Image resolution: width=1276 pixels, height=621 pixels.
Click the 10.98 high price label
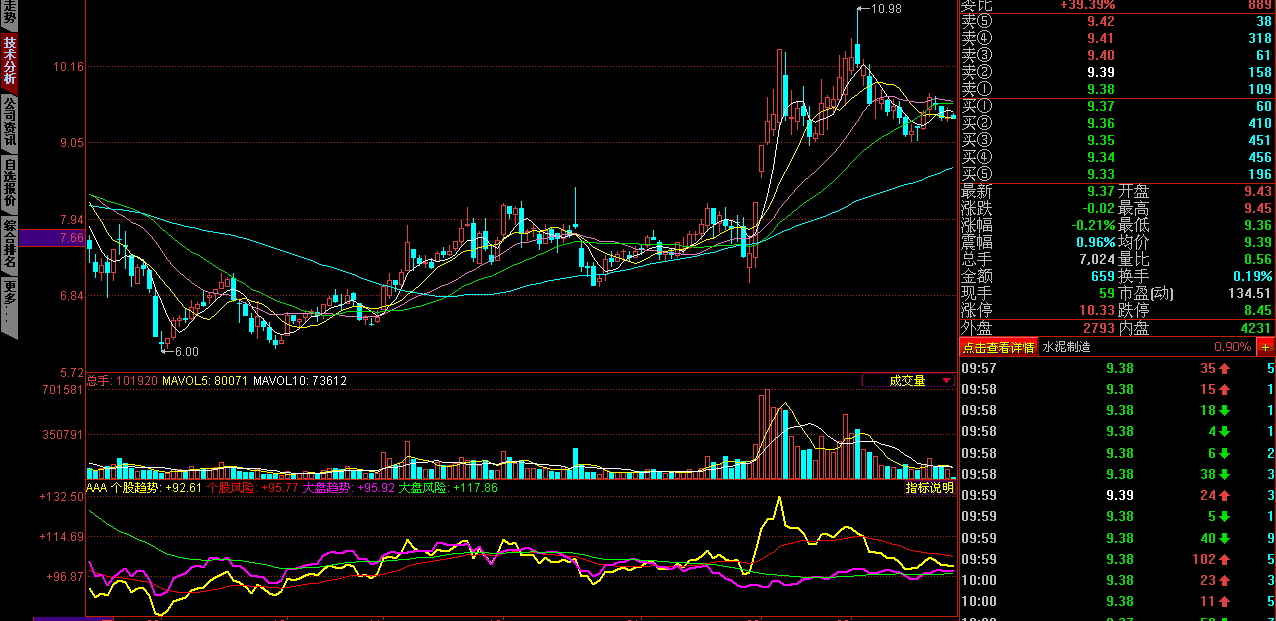pyautogui.click(x=887, y=9)
